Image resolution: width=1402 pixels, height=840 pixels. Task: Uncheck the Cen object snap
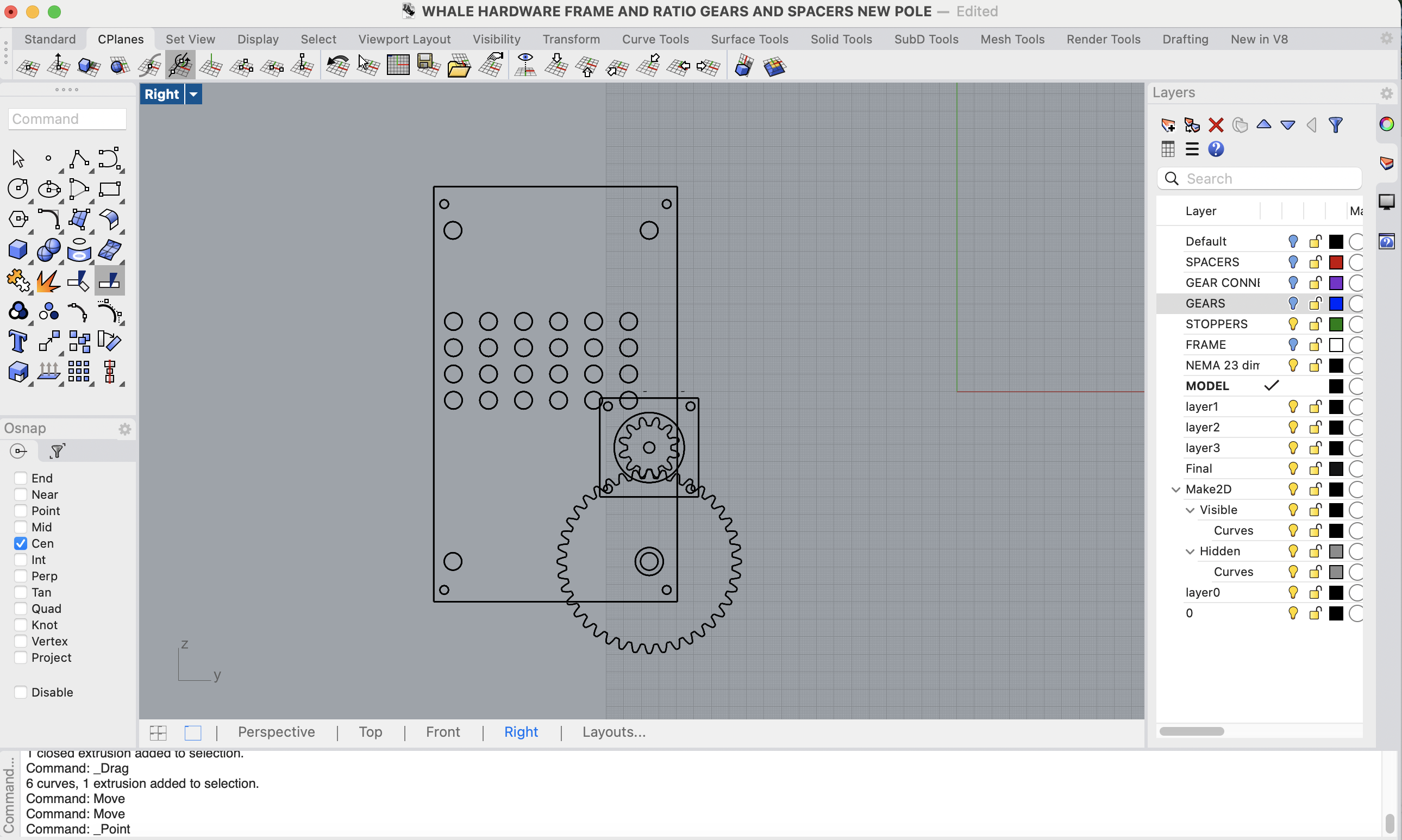point(20,543)
